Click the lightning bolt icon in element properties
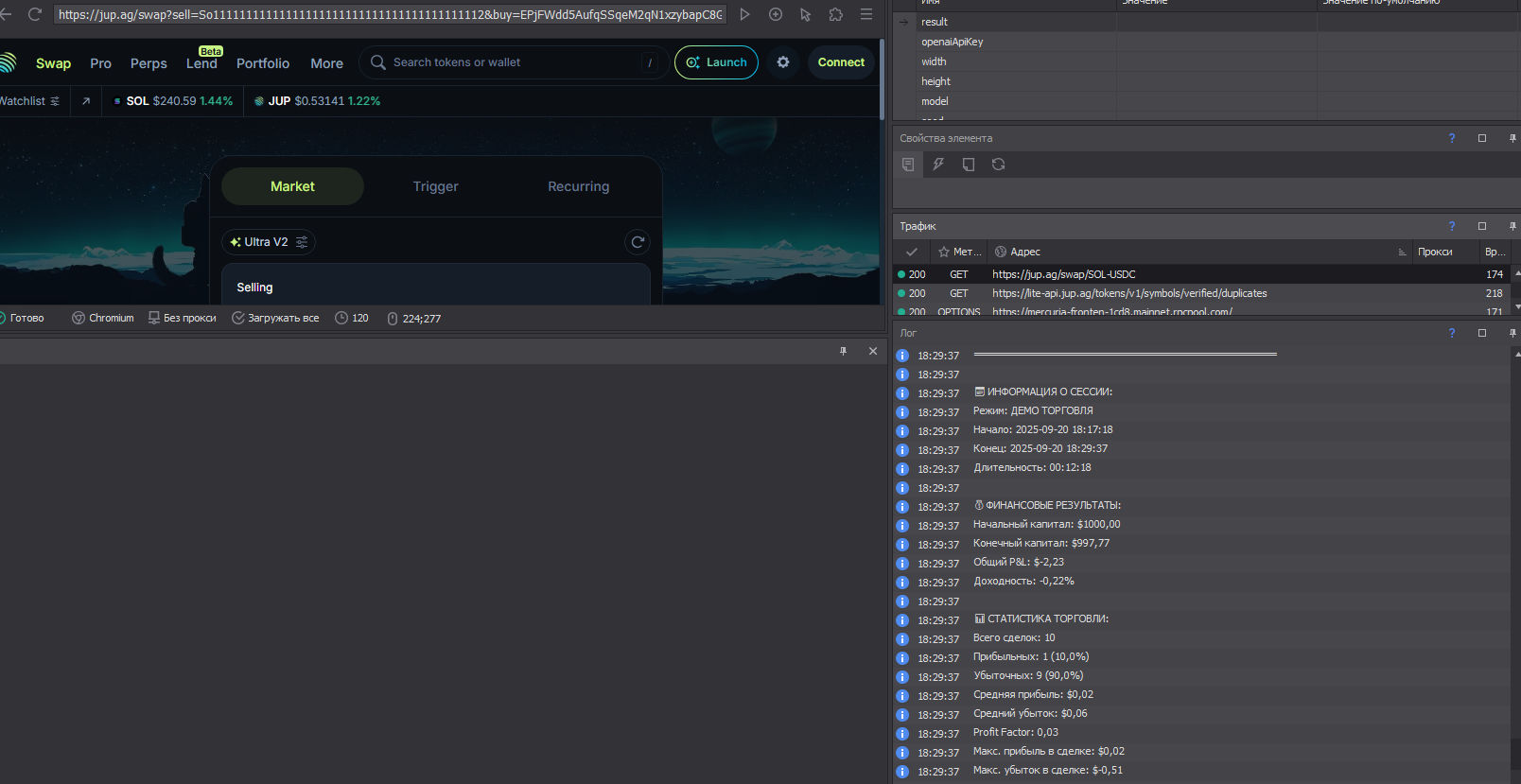Image resolution: width=1521 pixels, height=784 pixels. pos(938,165)
